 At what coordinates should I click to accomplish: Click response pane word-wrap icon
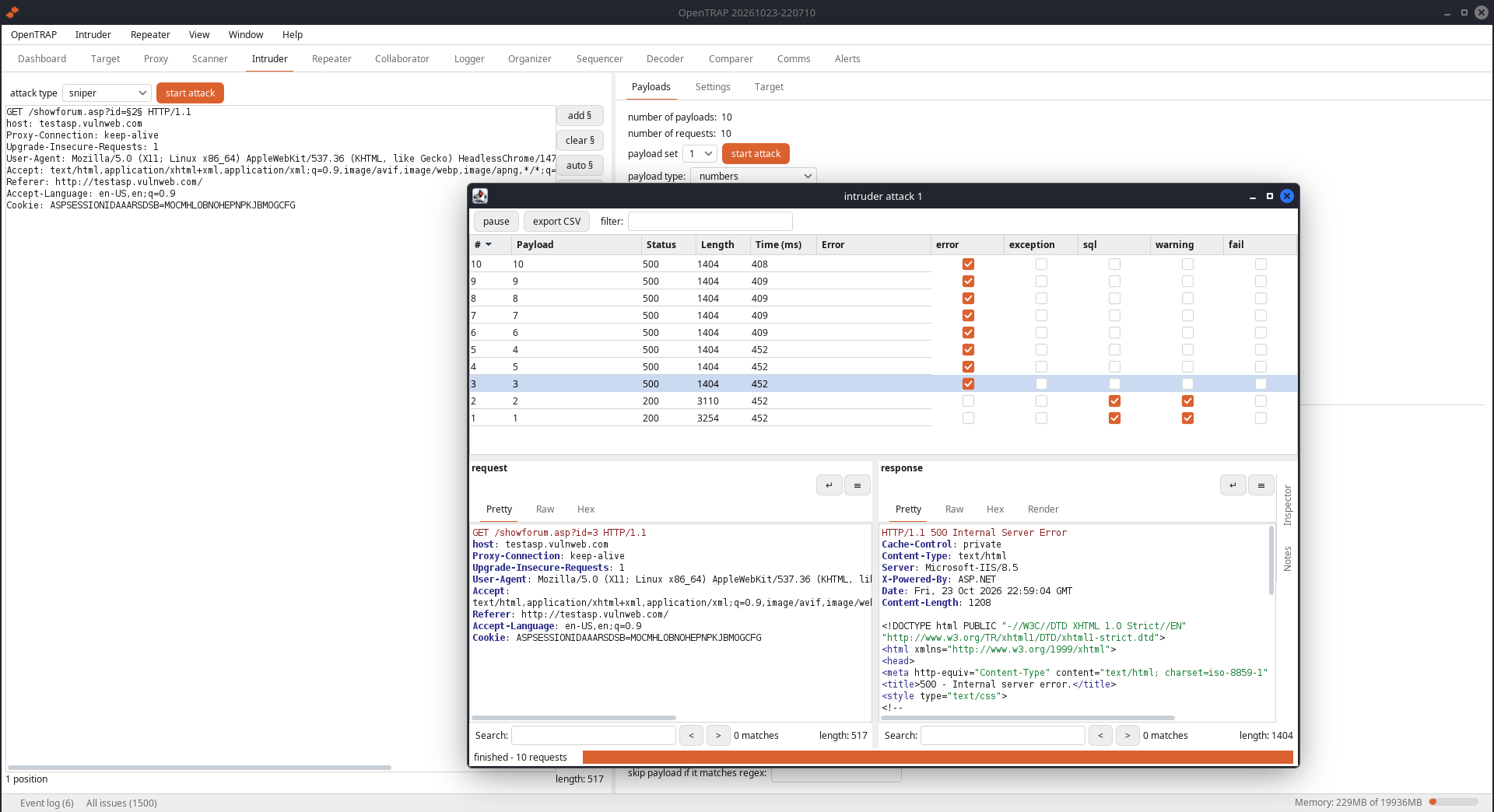[x=1233, y=485]
